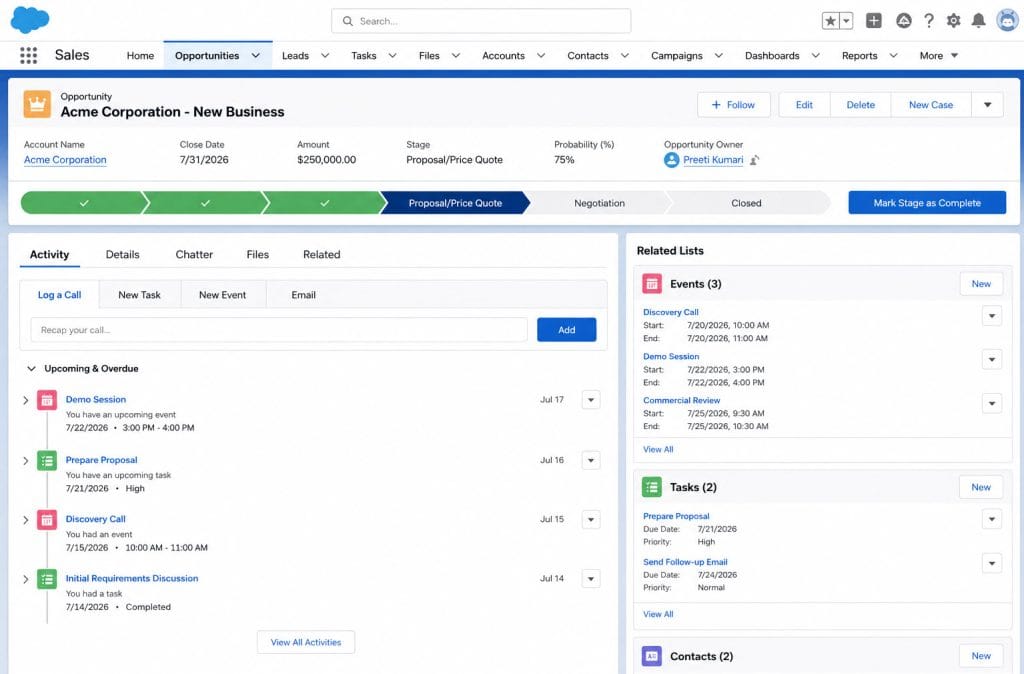Open the Trailhead guidance icon
The height and width of the screenshot is (674, 1024).
tap(904, 21)
